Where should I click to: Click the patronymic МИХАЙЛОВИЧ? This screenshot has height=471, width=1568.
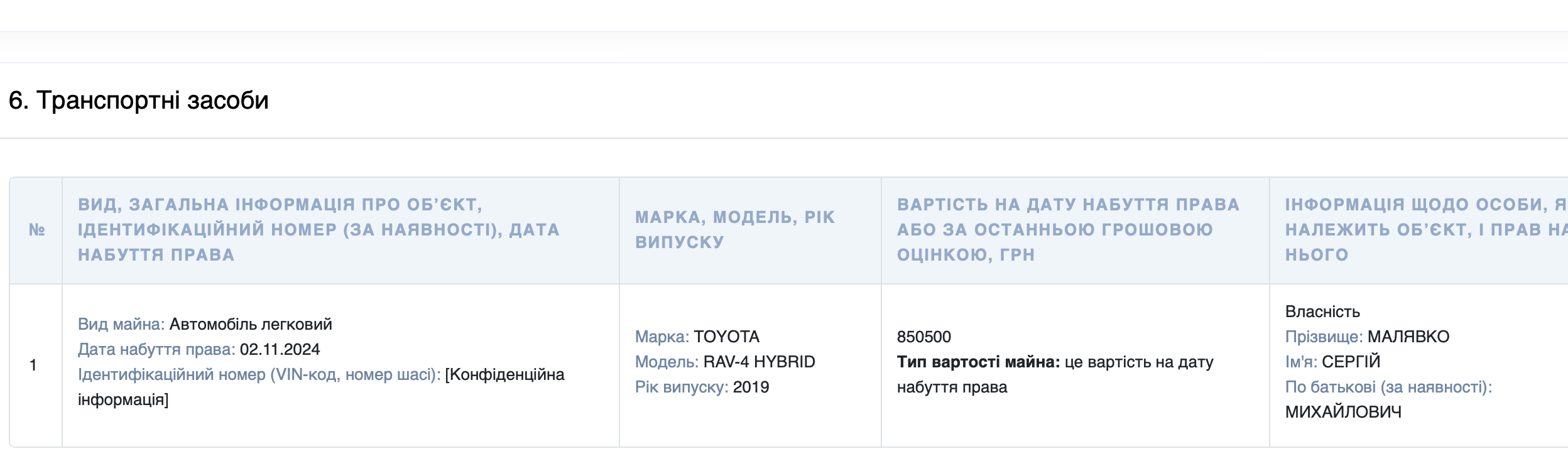tap(1343, 412)
